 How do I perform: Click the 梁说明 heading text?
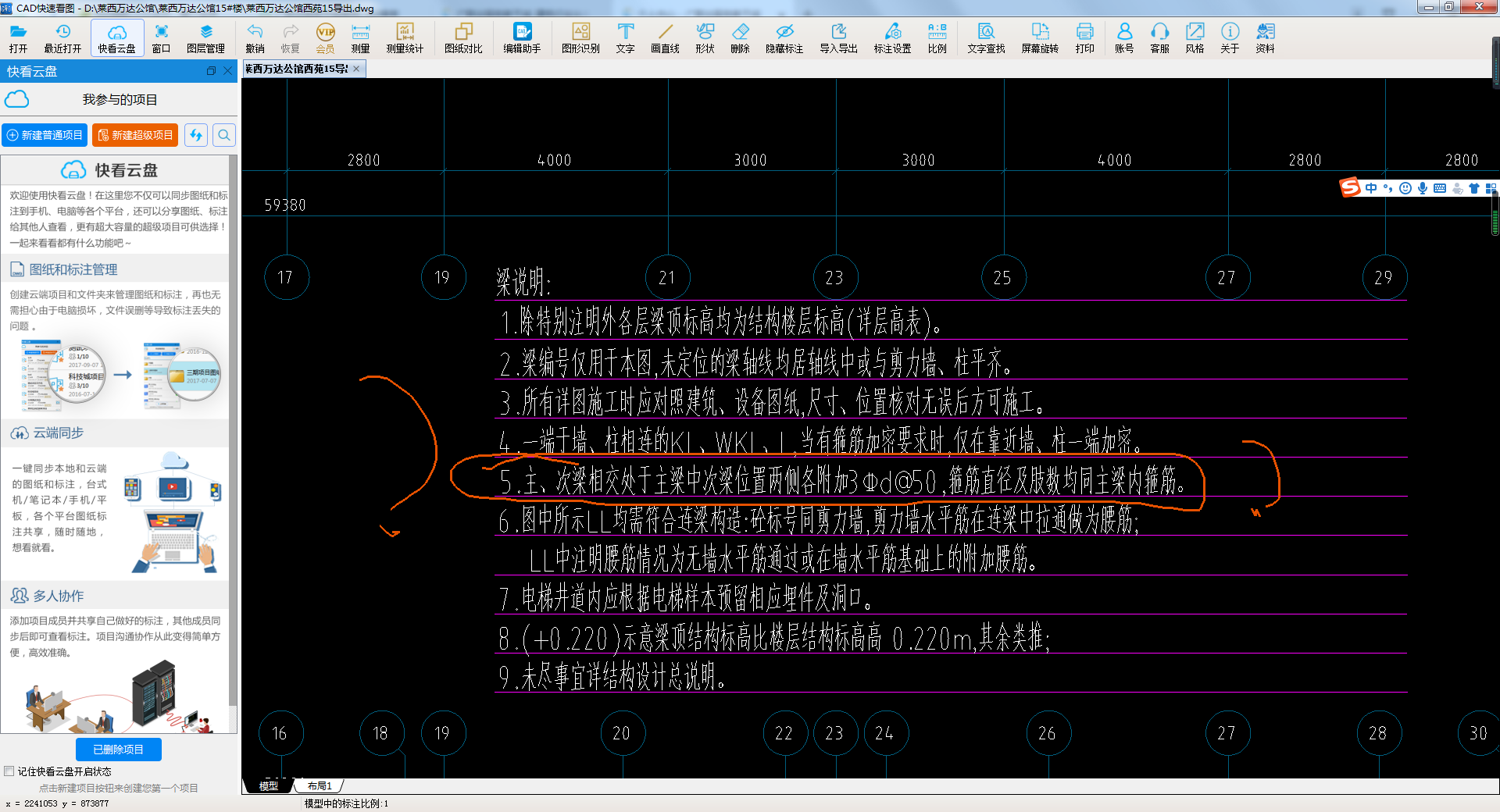[x=523, y=282]
